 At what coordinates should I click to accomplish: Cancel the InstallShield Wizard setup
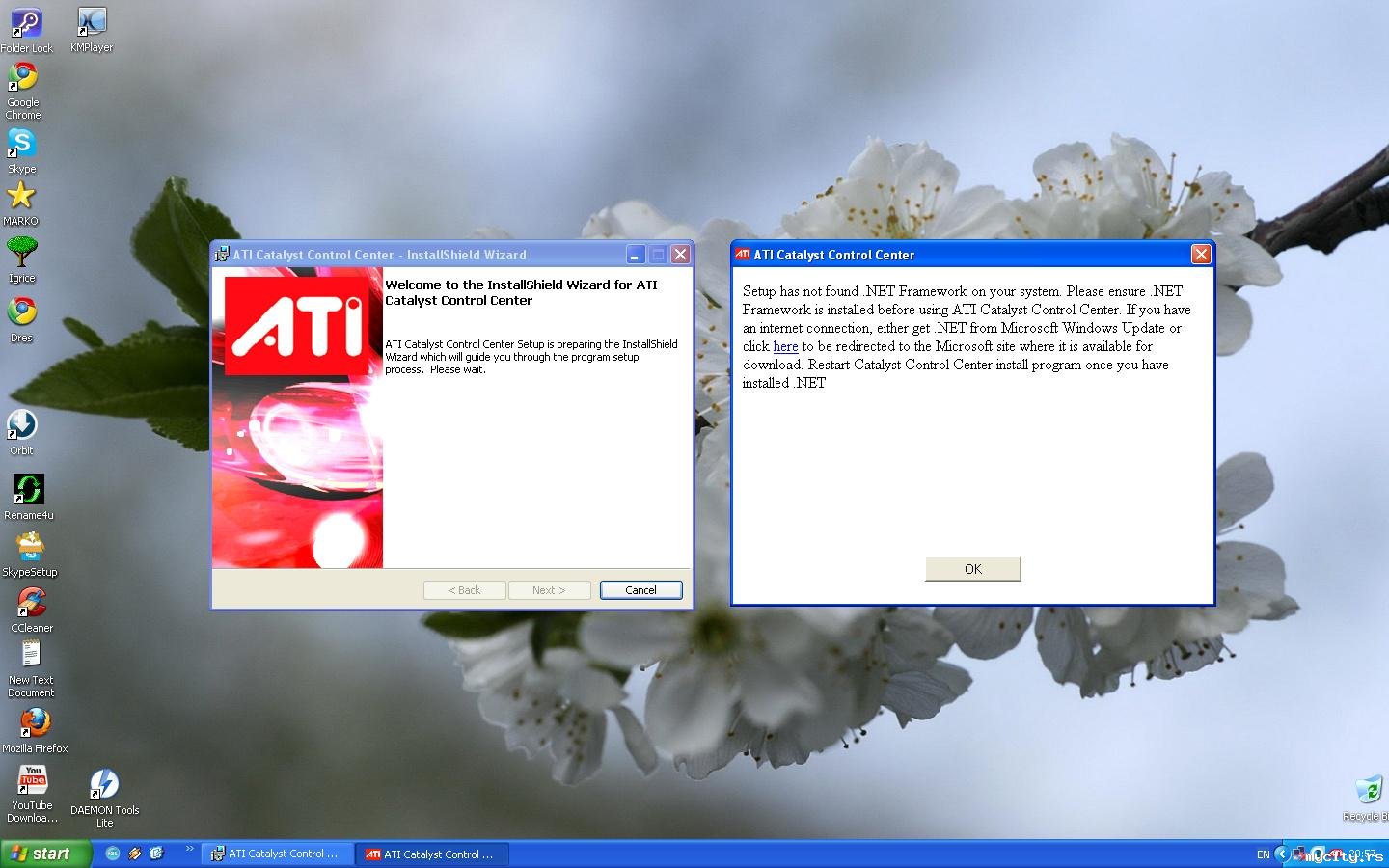coord(640,590)
